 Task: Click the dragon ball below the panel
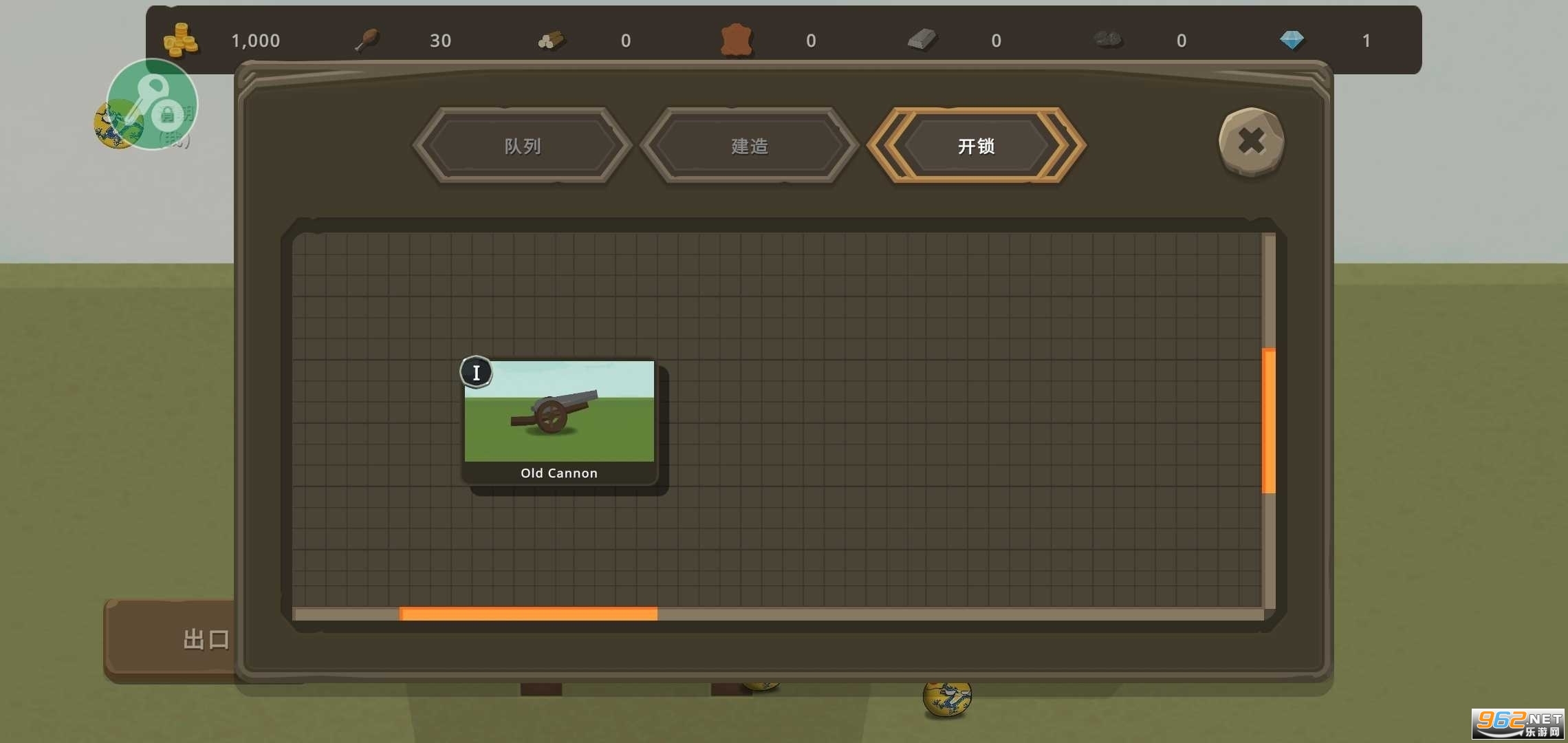point(947,699)
